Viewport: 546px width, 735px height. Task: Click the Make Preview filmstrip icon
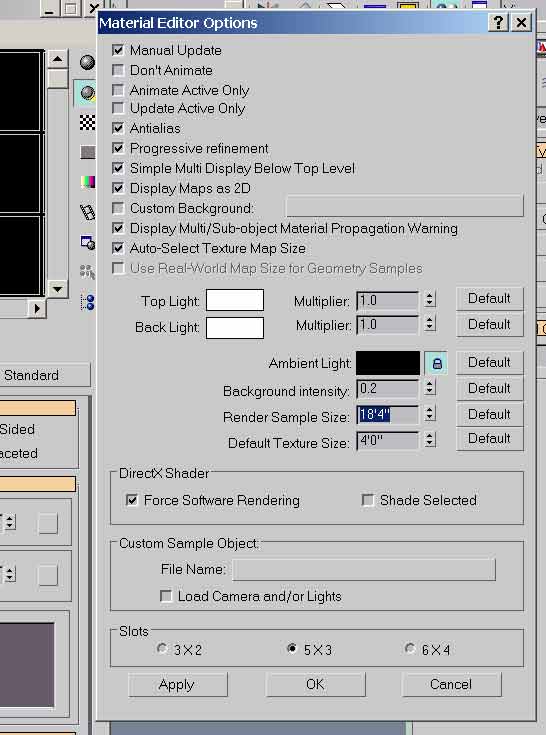pos(87,212)
